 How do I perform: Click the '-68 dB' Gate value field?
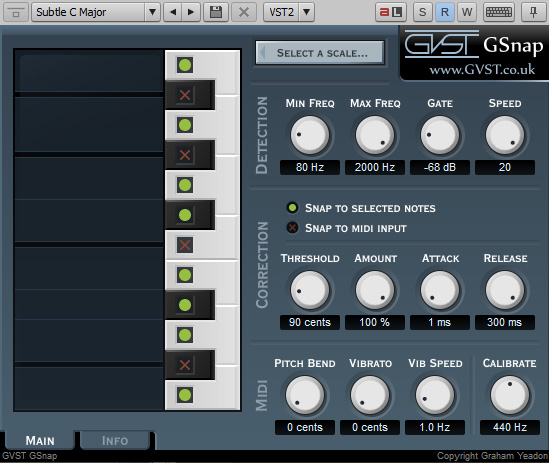440,167
